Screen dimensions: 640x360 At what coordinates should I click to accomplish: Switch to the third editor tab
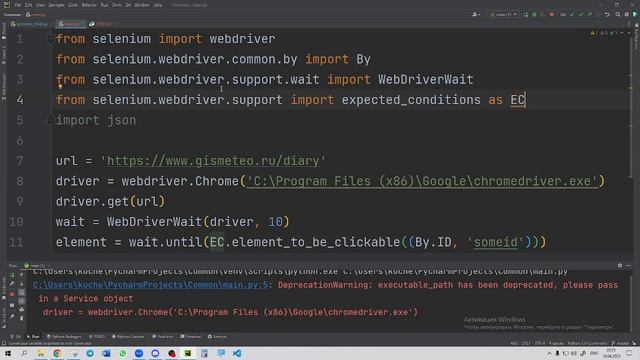[101, 24]
